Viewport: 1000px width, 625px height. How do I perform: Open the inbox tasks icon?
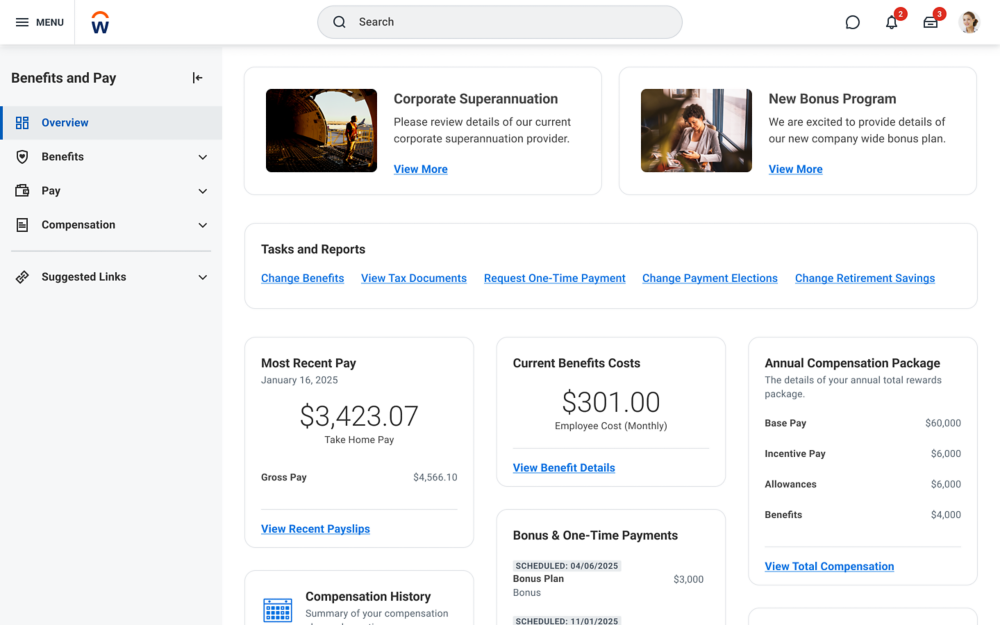(x=930, y=21)
